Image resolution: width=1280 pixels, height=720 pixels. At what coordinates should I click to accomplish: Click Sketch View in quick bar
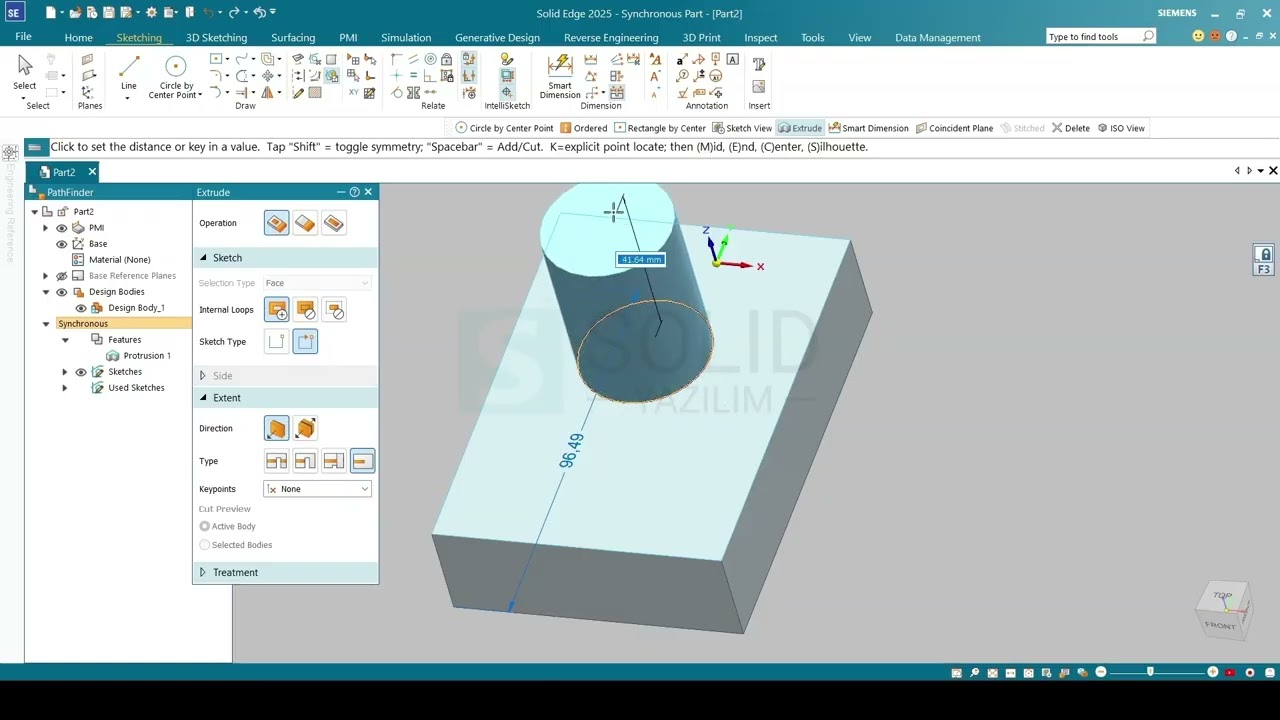tap(742, 128)
